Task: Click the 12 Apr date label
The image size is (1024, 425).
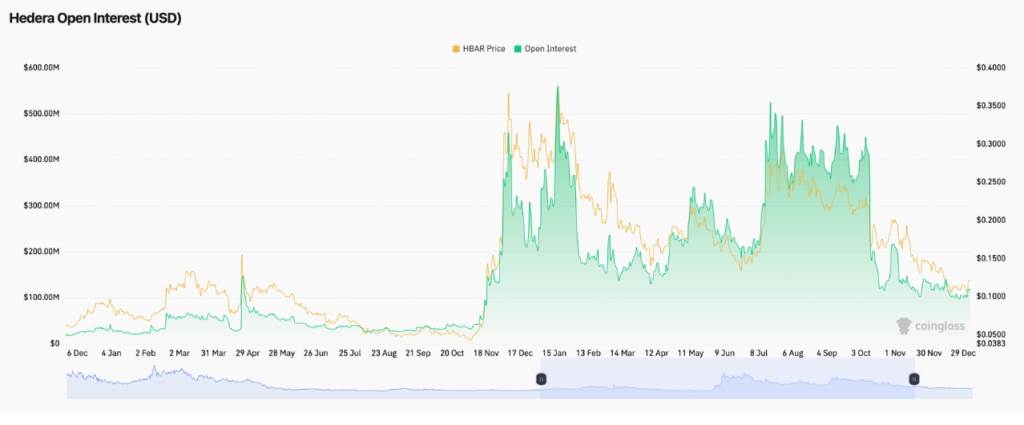Action: tap(656, 353)
